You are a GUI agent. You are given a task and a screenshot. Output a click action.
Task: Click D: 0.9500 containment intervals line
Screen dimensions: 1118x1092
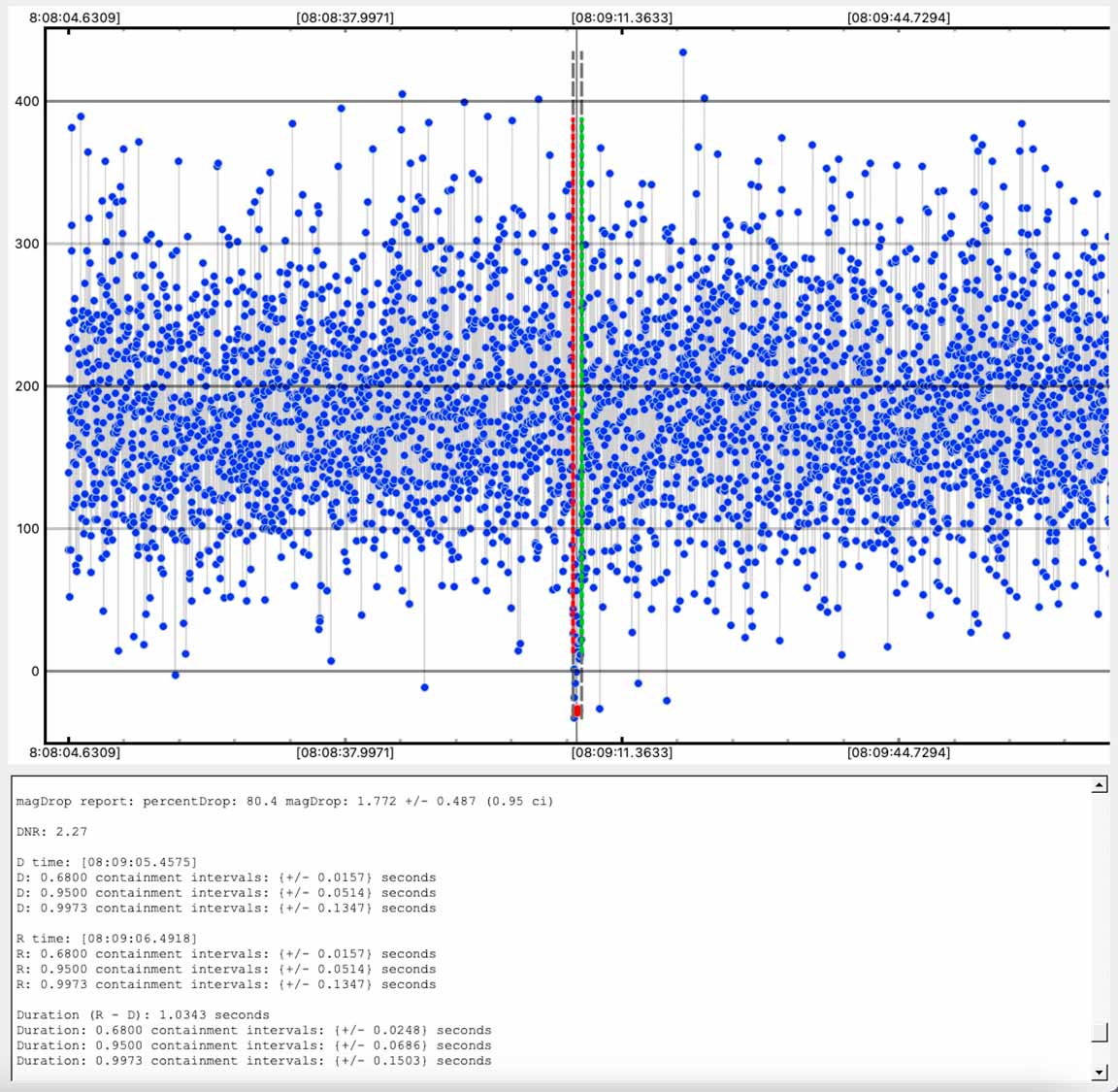225,893
